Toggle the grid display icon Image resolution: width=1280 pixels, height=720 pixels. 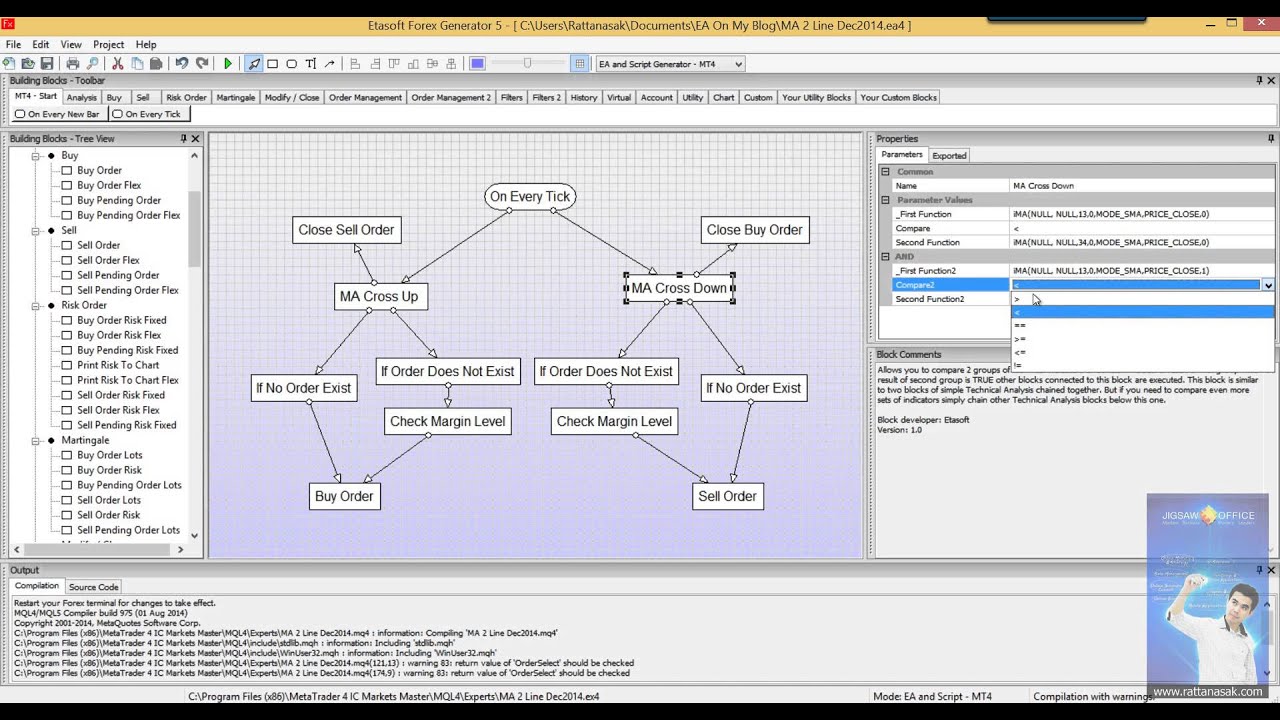pyautogui.click(x=579, y=64)
